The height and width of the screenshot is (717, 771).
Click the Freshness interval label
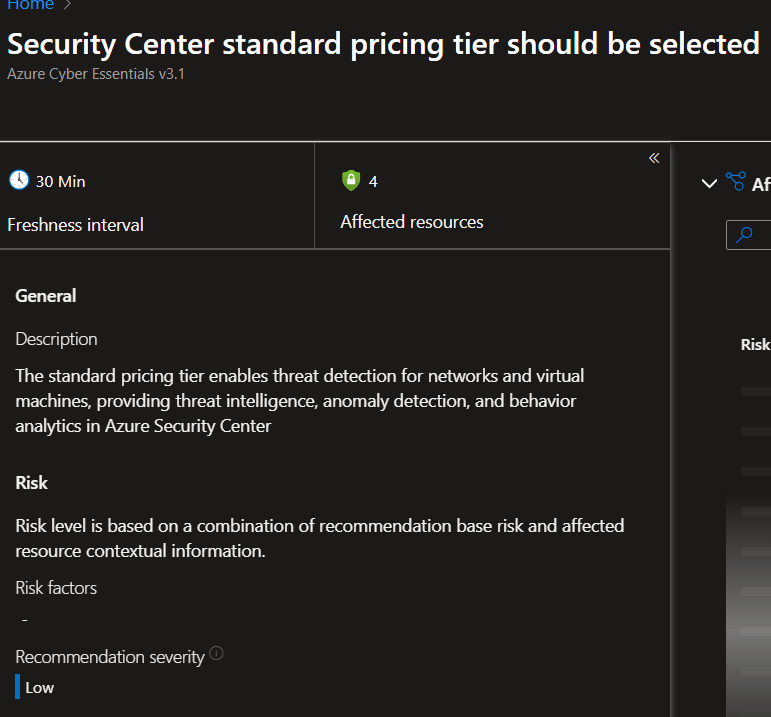tap(75, 225)
